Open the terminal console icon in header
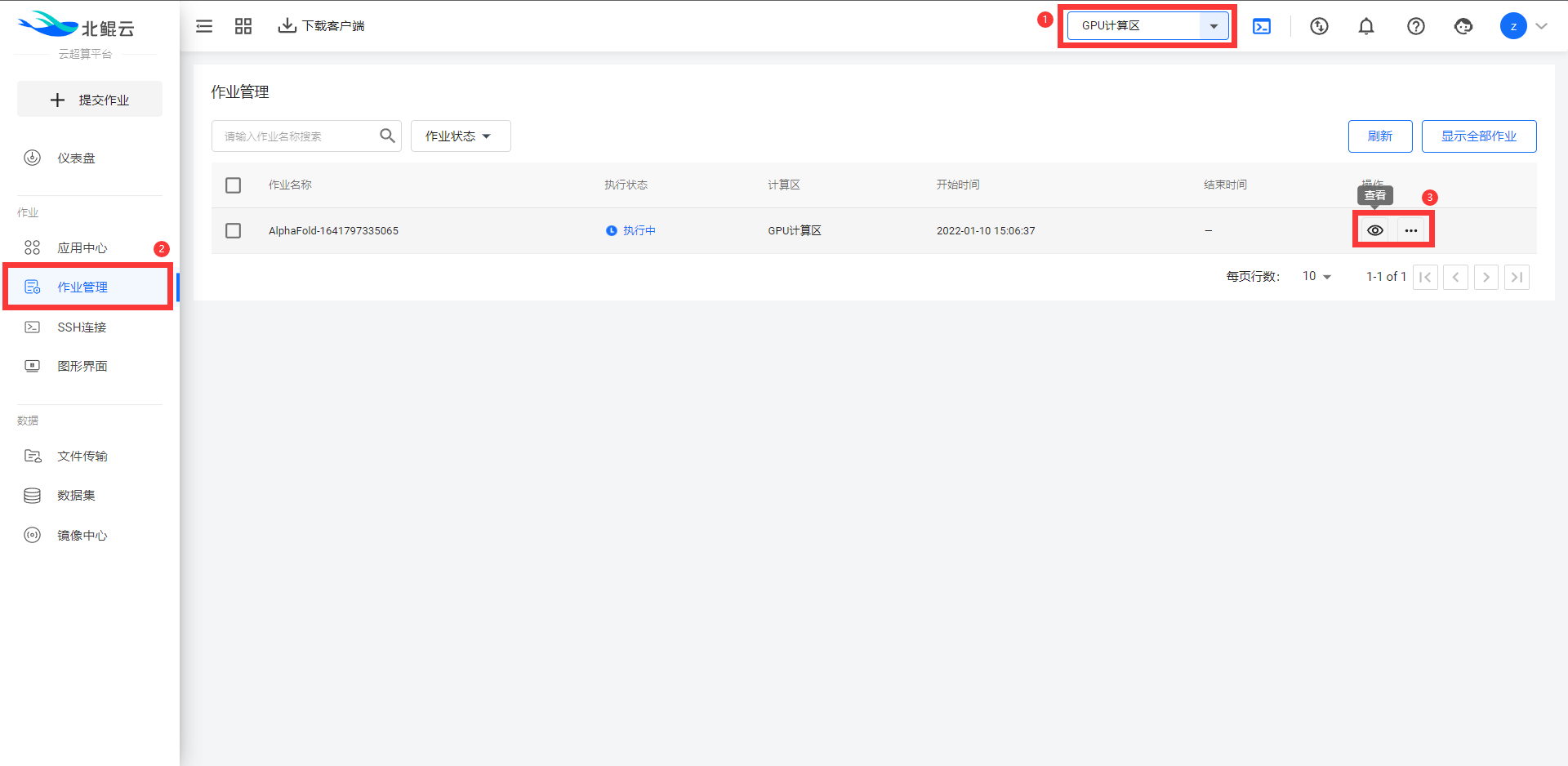This screenshot has width=1568, height=766. tap(1262, 26)
